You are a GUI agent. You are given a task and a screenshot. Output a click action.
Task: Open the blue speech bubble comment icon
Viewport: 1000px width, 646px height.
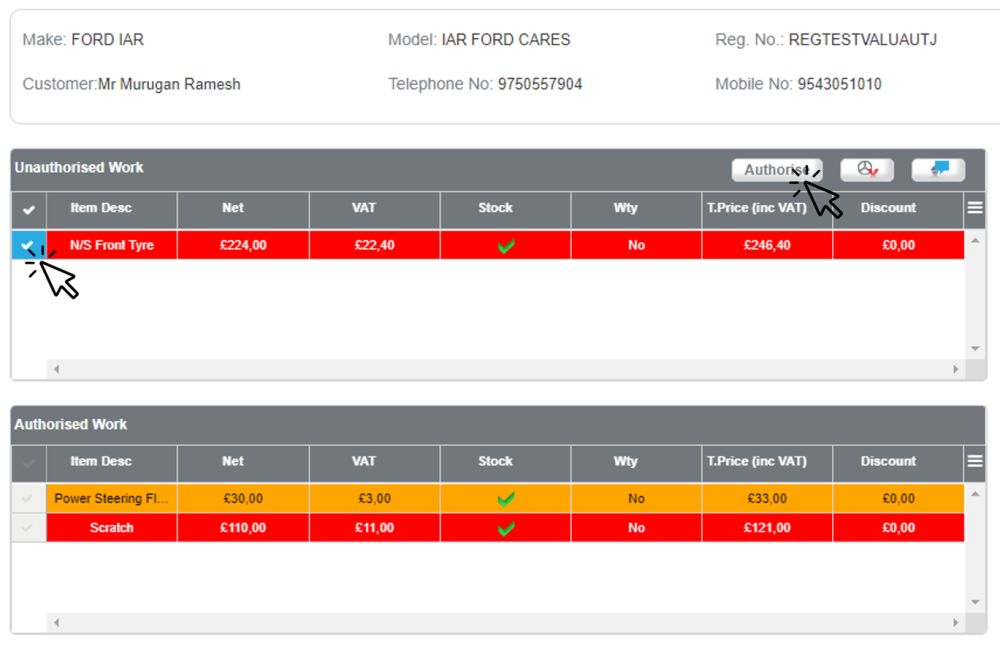coord(938,170)
